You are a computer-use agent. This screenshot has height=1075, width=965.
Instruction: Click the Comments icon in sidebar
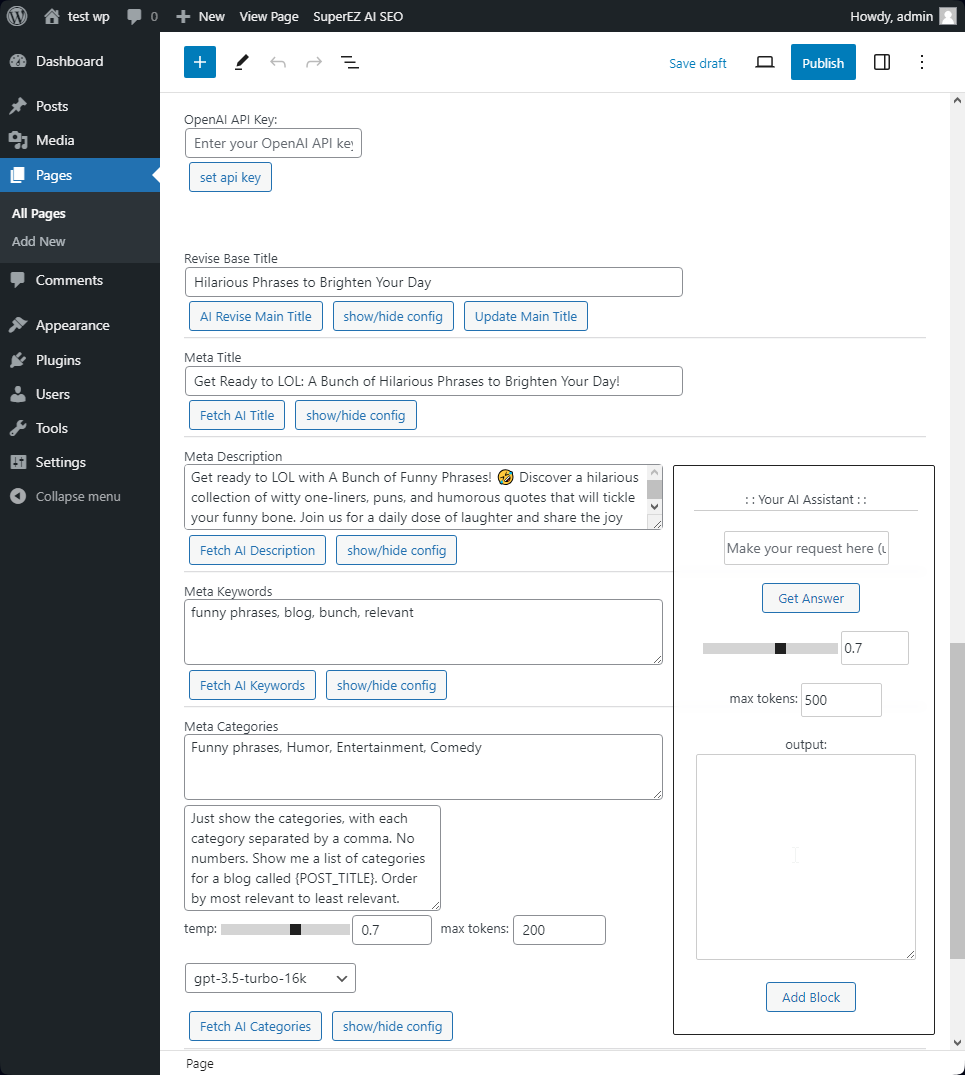pyautogui.click(x=18, y=280)
